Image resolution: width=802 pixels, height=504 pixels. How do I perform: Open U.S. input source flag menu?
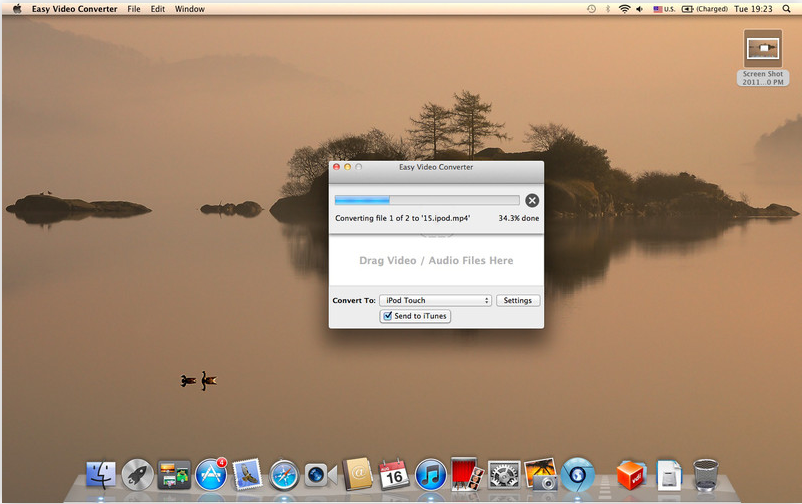pos(664,9)
